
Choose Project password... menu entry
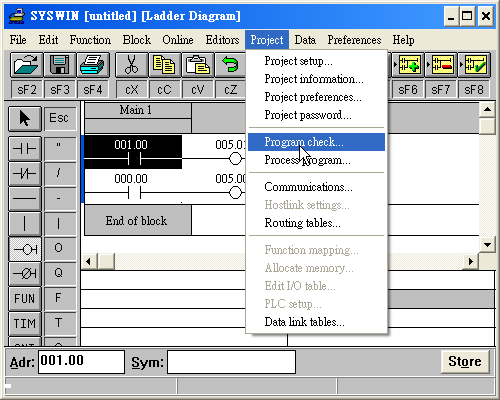click(316, 115)
